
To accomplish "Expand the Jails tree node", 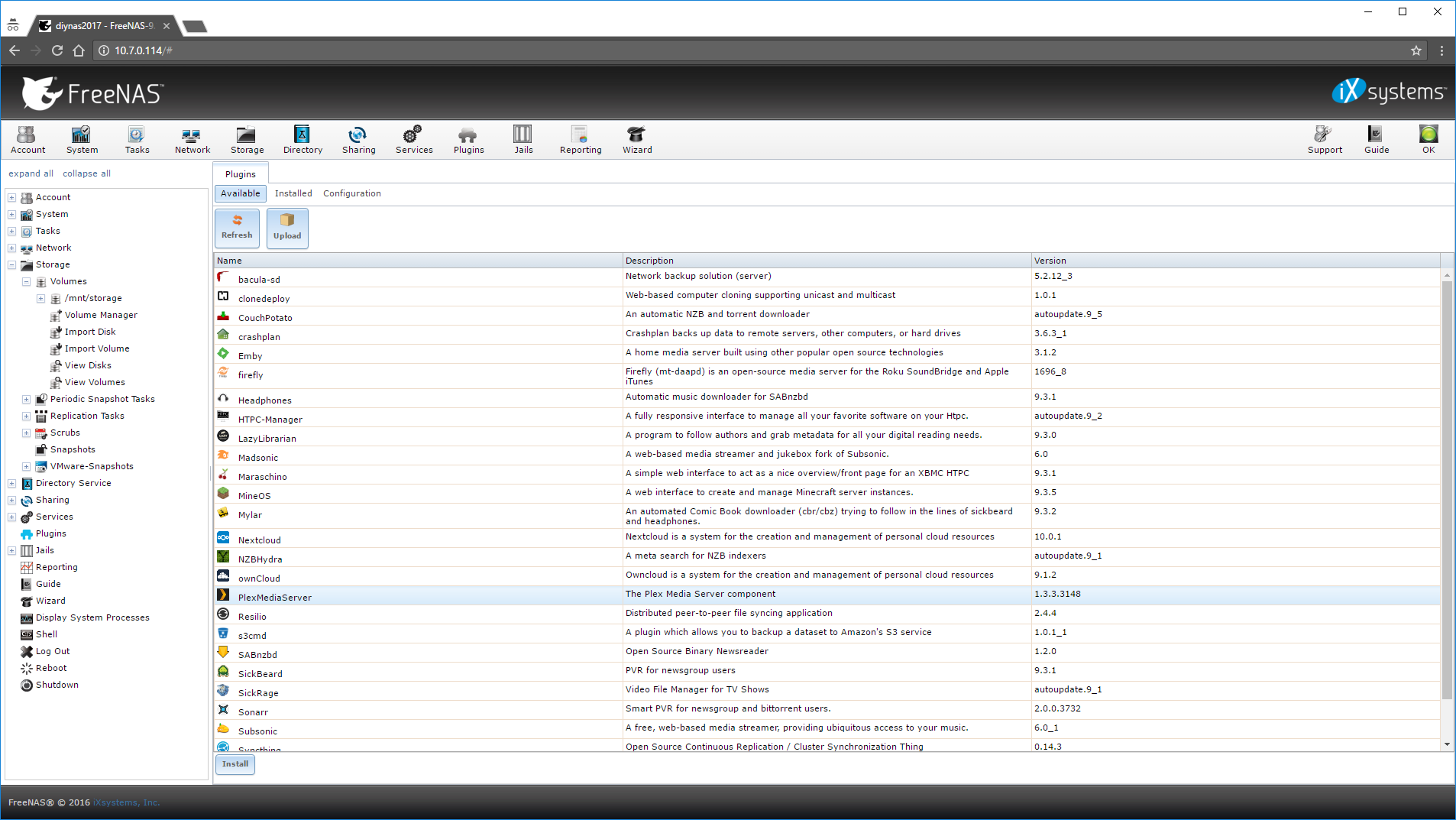I will point(11,550).
